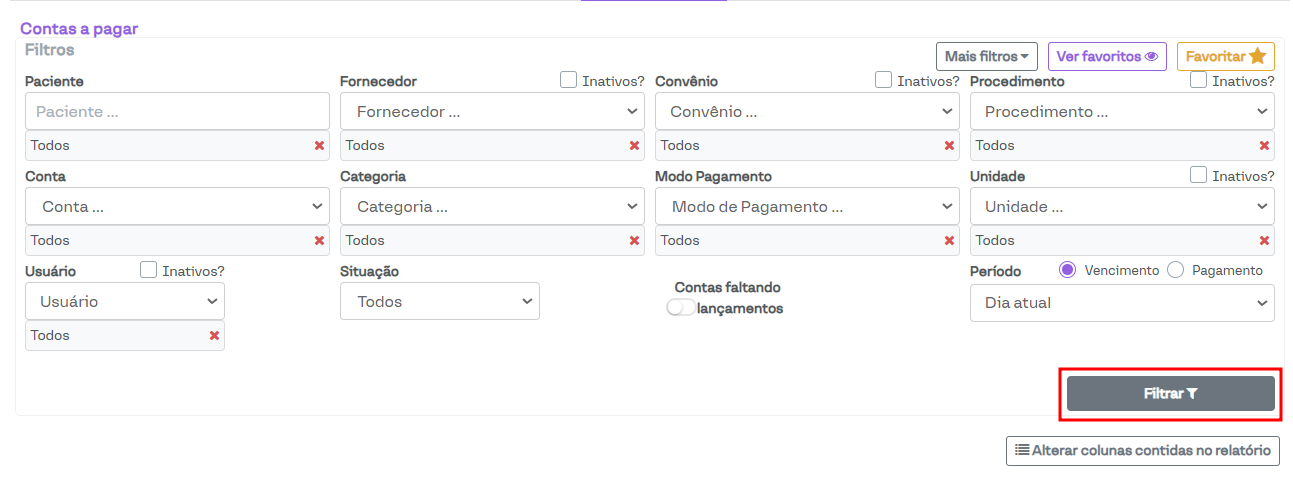The image size is (1293, 477).
Task: Open the Modo de Pagamento dropdown
Action: (x=806, y=207)
